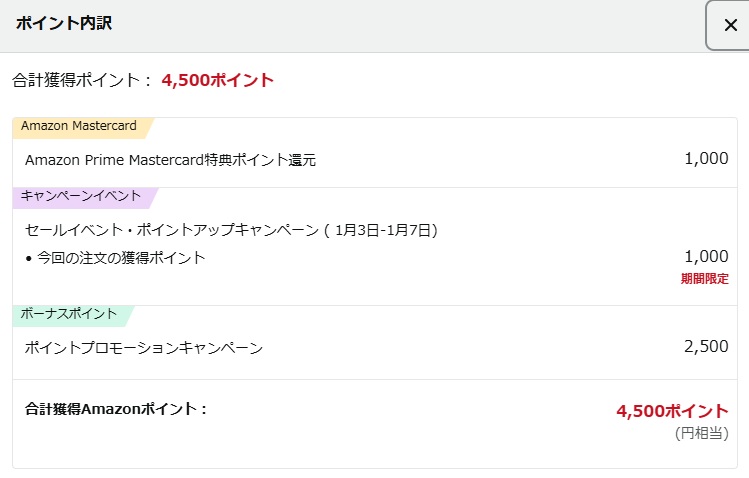Screen dimensions: 749x478
Task: Click the red 4,500ポイント total at top
Action: pyautogui.click(x=217, y=80)
